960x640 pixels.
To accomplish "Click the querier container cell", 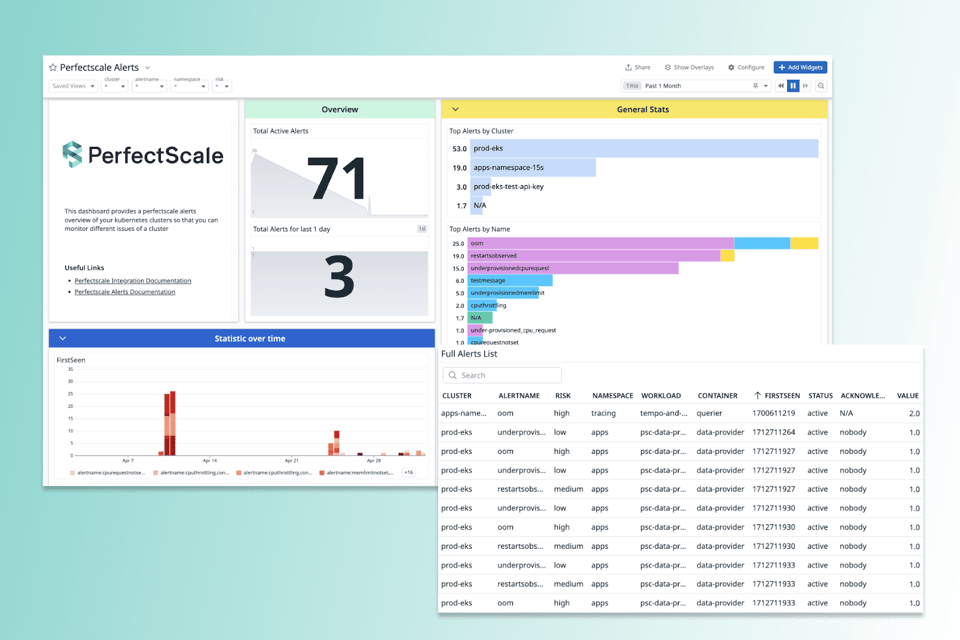I will 709,413.
